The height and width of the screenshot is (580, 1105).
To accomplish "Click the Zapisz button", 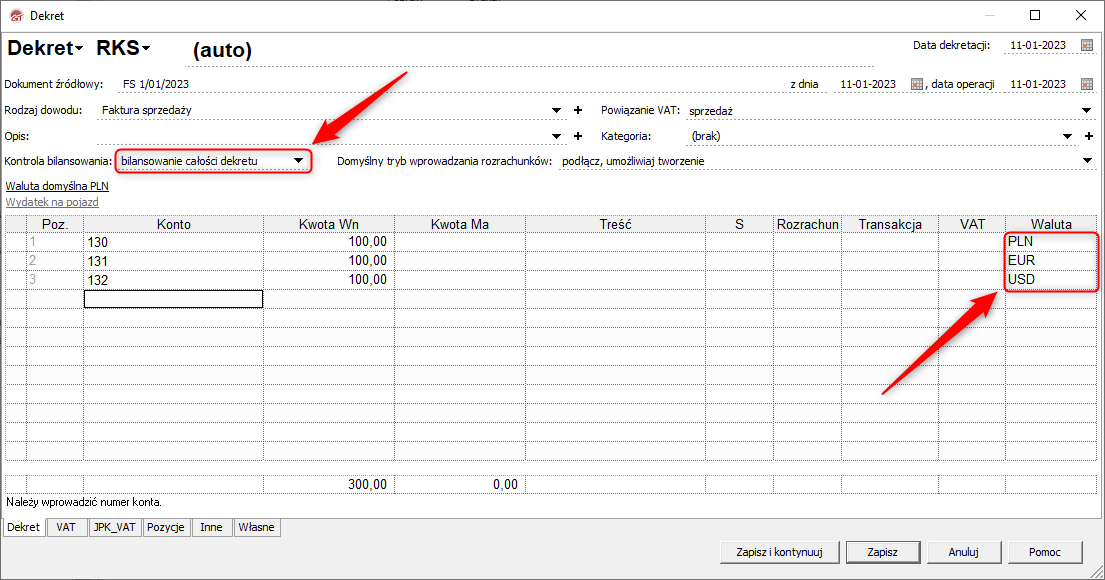I will click(x=882, y=552).
